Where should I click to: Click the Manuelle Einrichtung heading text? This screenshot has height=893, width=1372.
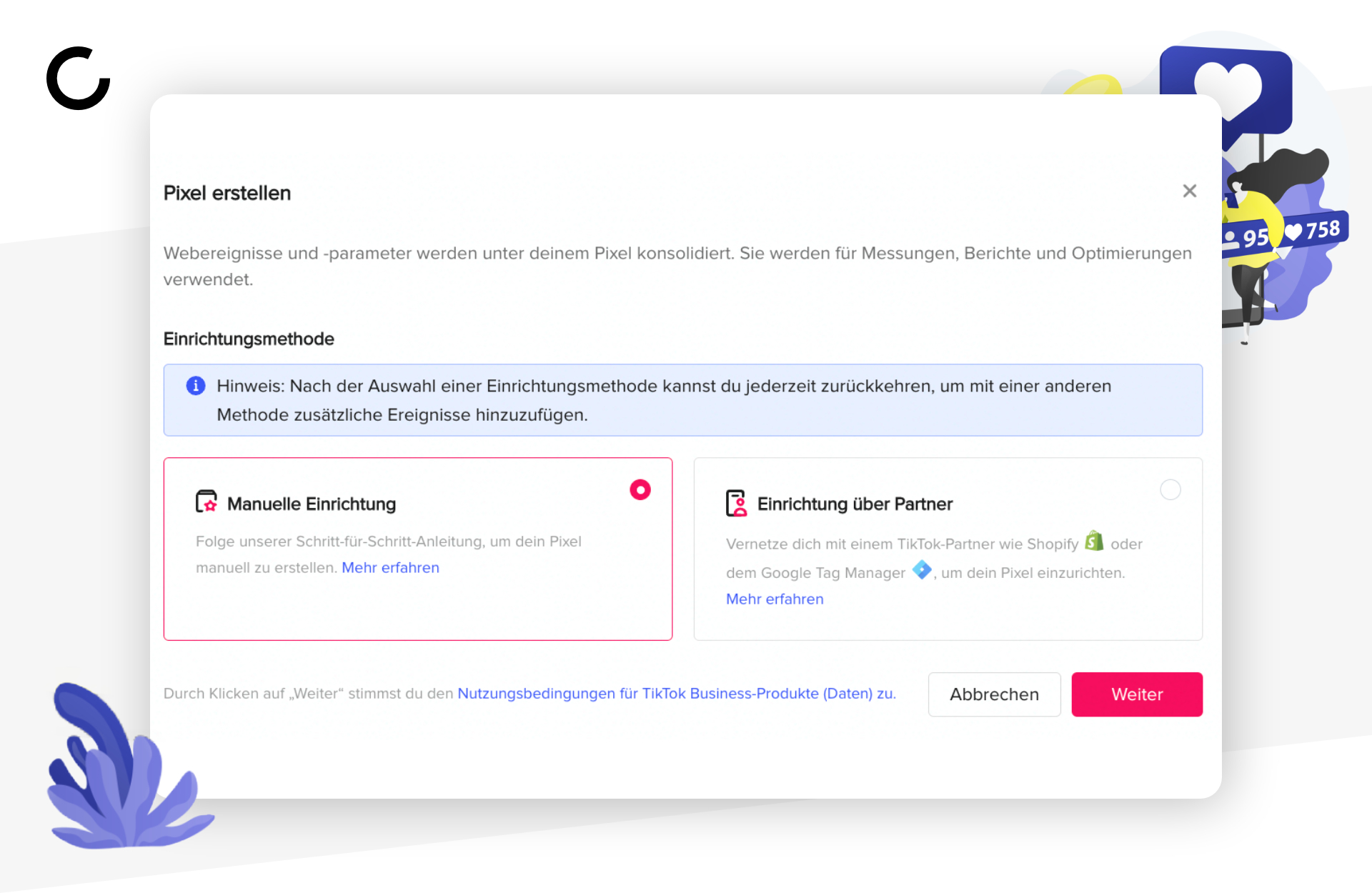click(312, 504)
